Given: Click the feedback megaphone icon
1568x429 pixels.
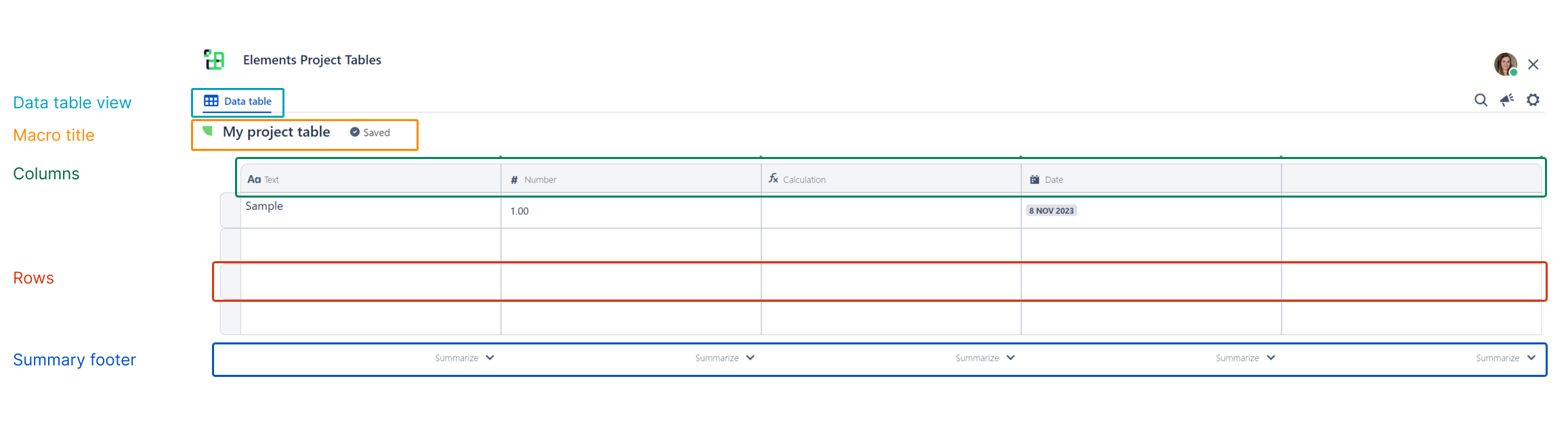Looking at the screenshot, I should (x=1506, y=99).
